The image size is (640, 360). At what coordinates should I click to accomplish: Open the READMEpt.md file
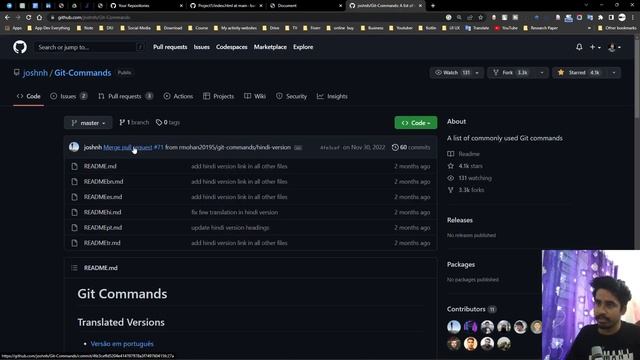pyautogui.click(x=103, y=228)
